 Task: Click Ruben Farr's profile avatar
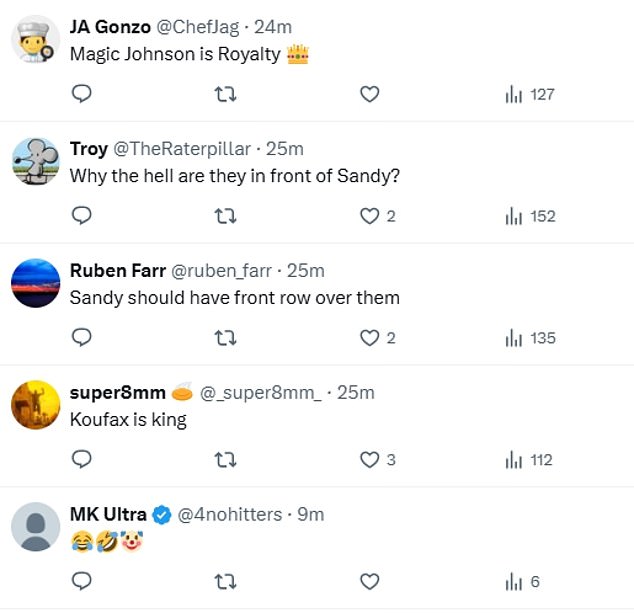[36, 283]
